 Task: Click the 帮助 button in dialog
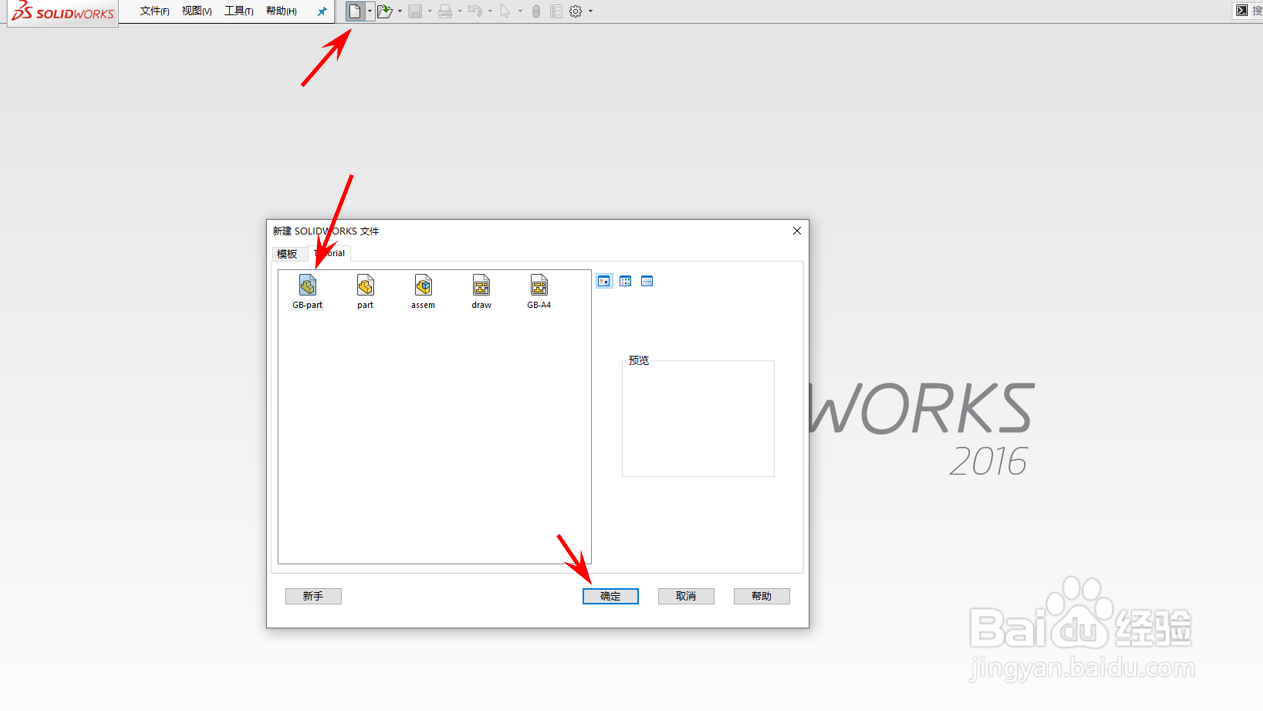pyautogui.click(x=762, y=596)
